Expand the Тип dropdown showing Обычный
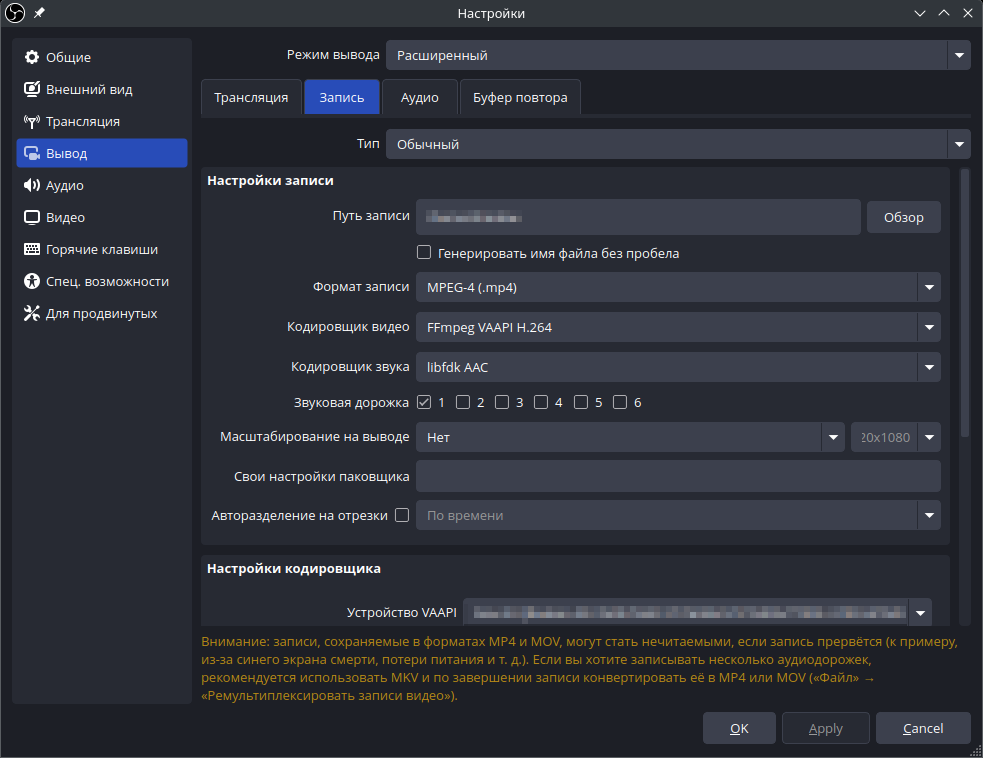983x758 pixels. (x=678, y=144)
